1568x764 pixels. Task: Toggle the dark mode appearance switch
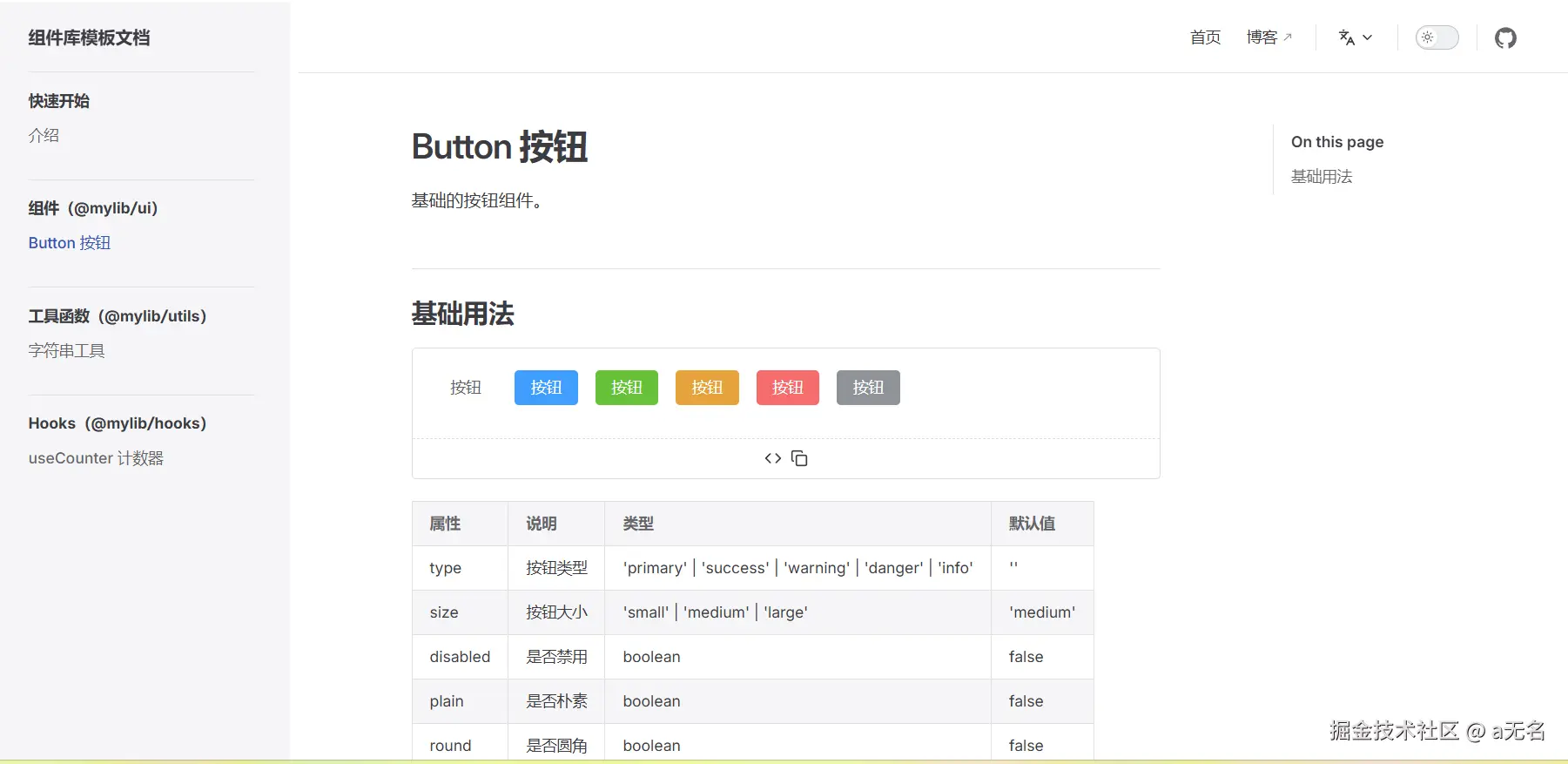pos(1437,37)
